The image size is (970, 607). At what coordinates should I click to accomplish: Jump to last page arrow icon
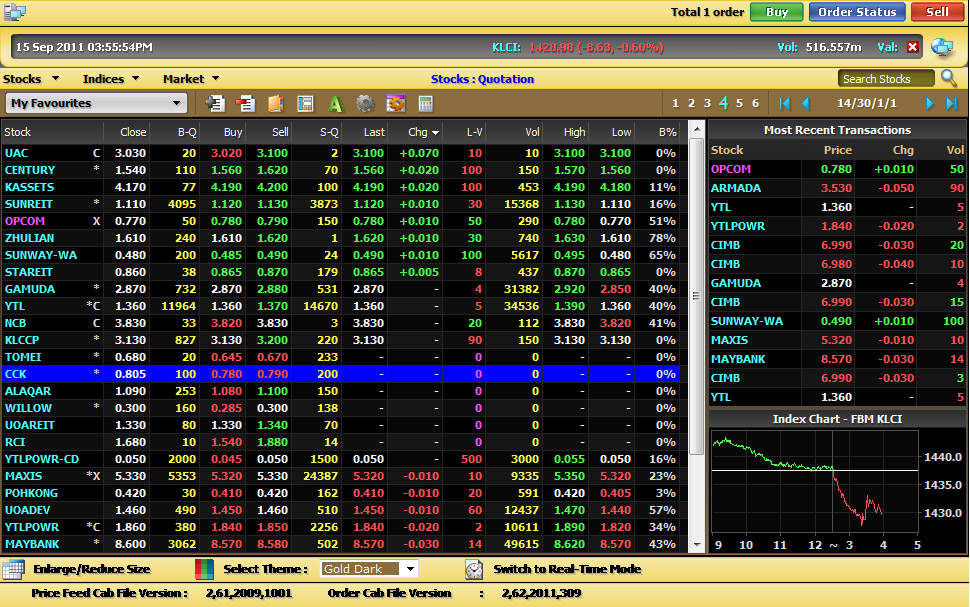click(x=951, y=103)
